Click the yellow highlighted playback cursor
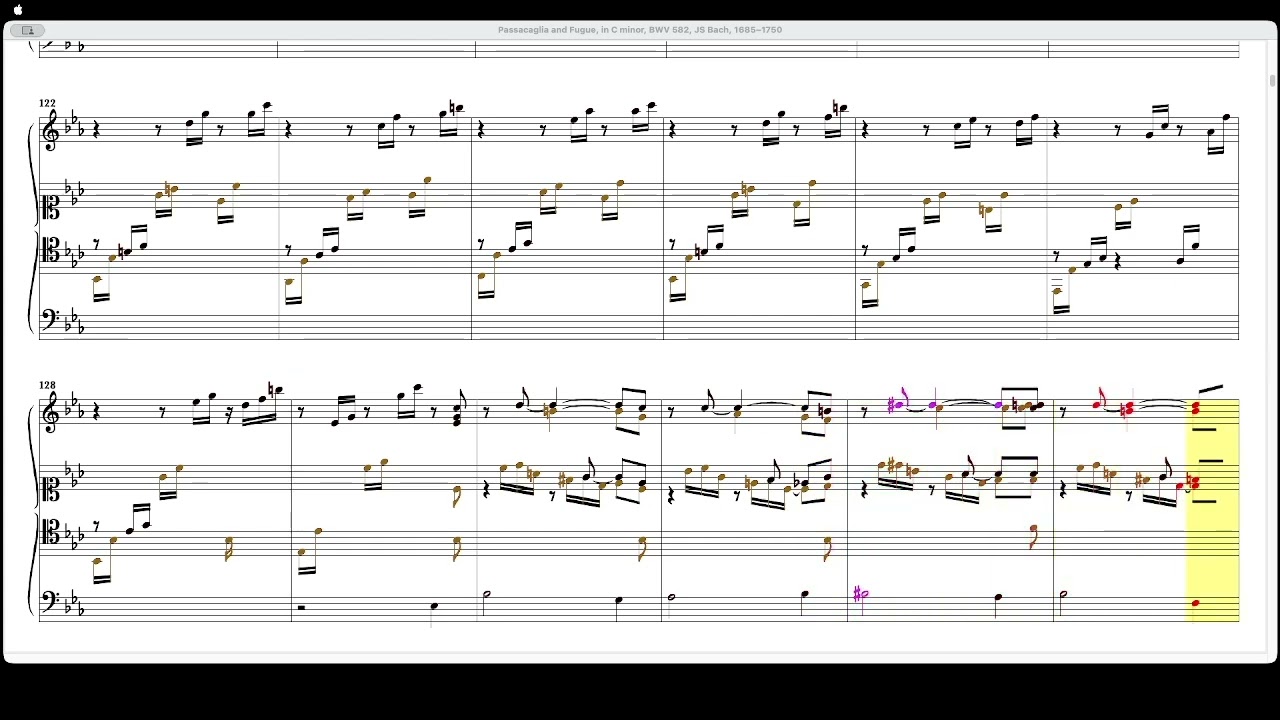The width and height of the screenshot is (1280, 720). (1212, 510)
